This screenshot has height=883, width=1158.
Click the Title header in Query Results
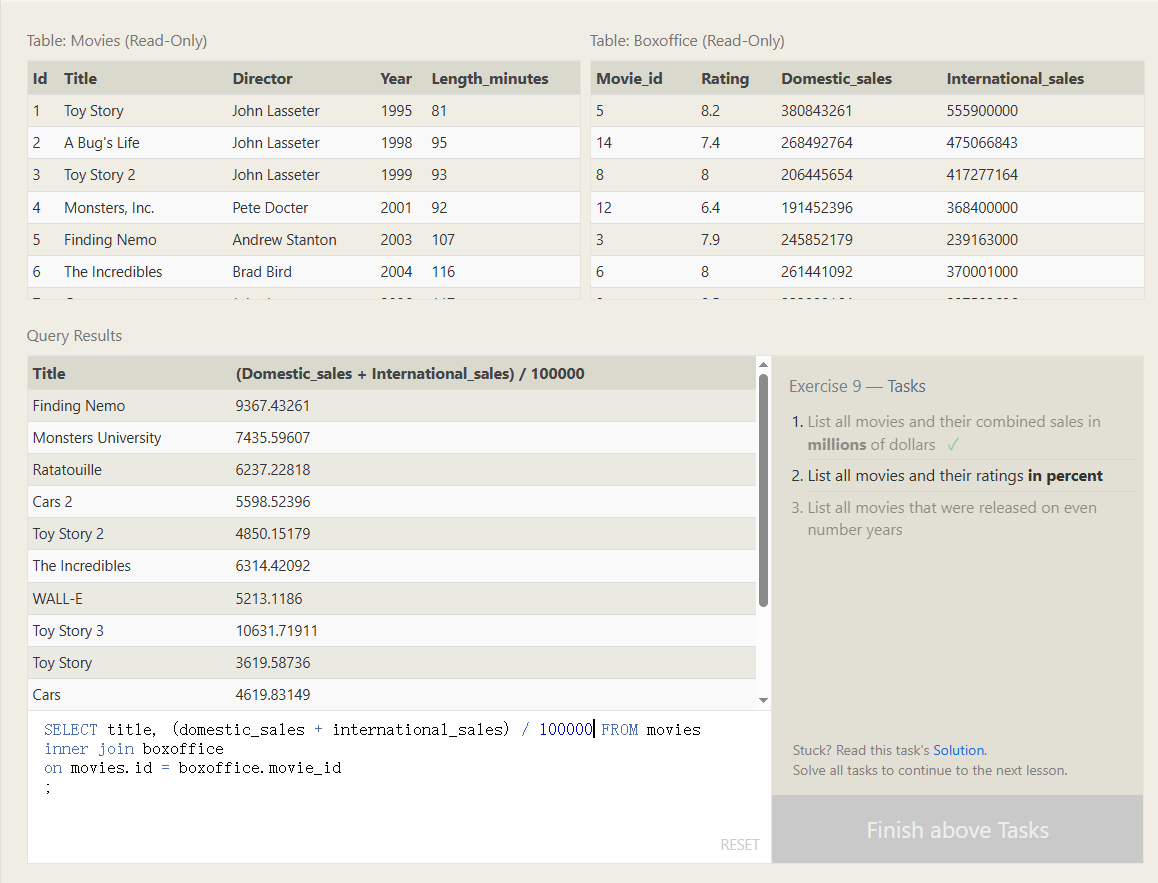click(x=49, y=374)
